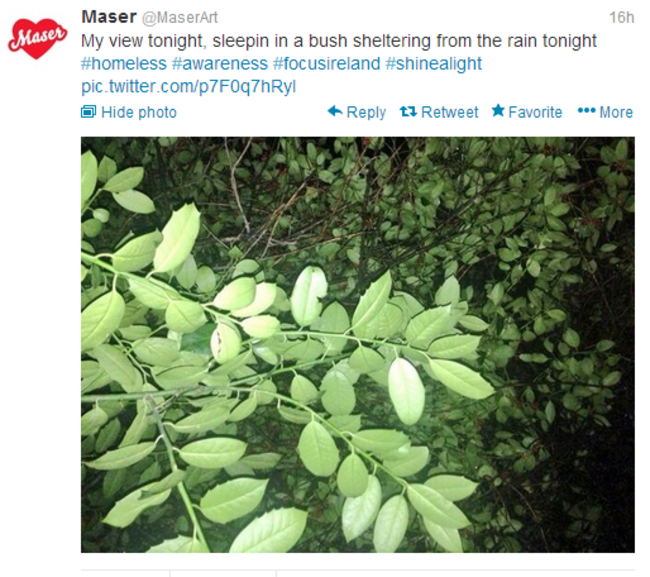Viewport: 650px width, 577px height.
Task: Click the three-dots More icon
Action: coord(586,111)
